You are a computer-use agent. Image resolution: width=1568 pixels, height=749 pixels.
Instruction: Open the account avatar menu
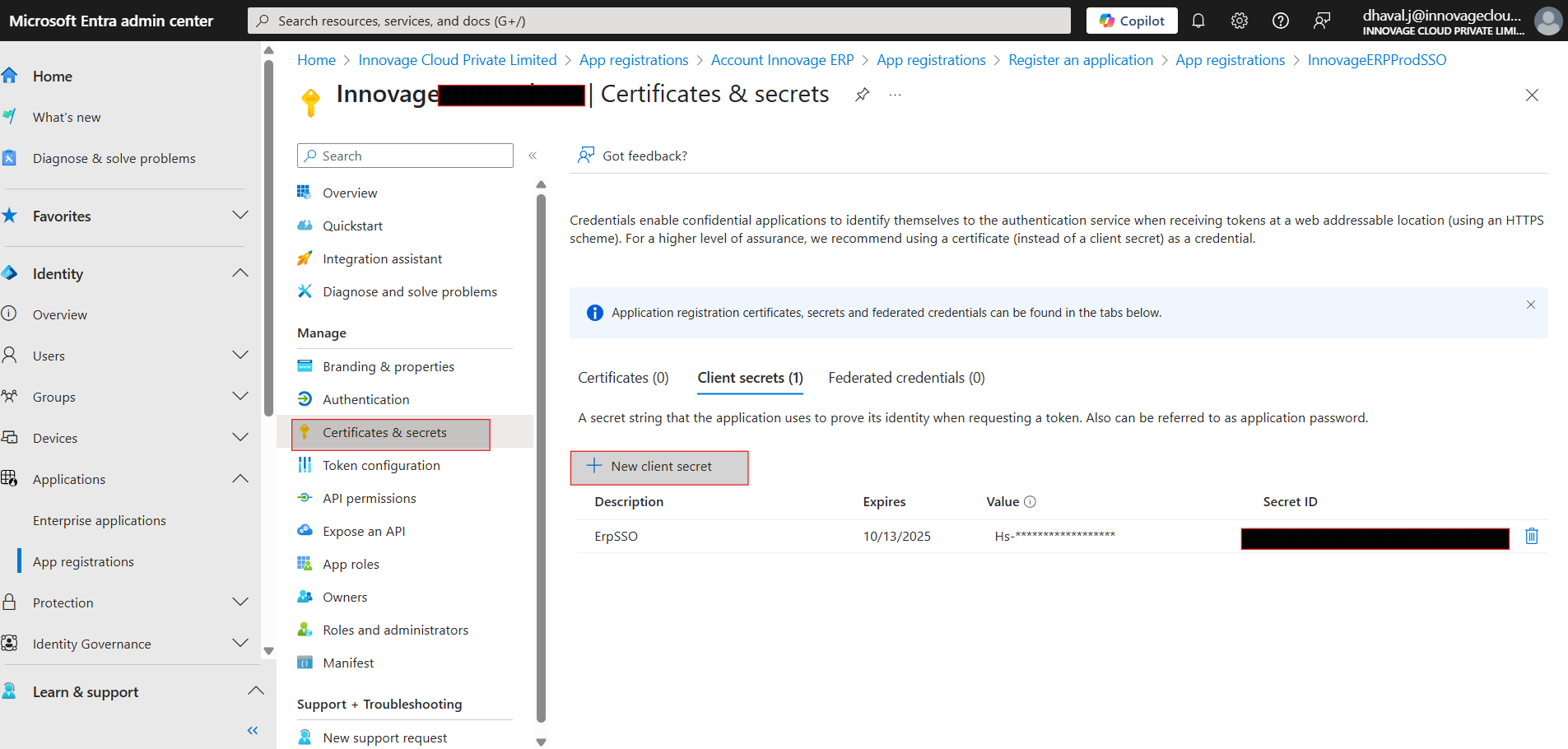coord(1547,21)
